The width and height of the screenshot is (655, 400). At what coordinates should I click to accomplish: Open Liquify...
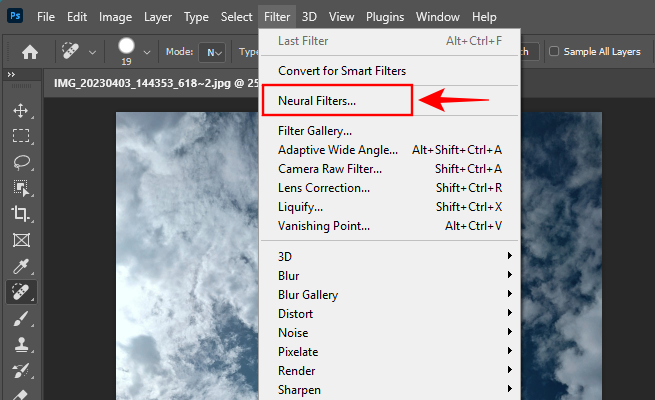pos(389,207)
